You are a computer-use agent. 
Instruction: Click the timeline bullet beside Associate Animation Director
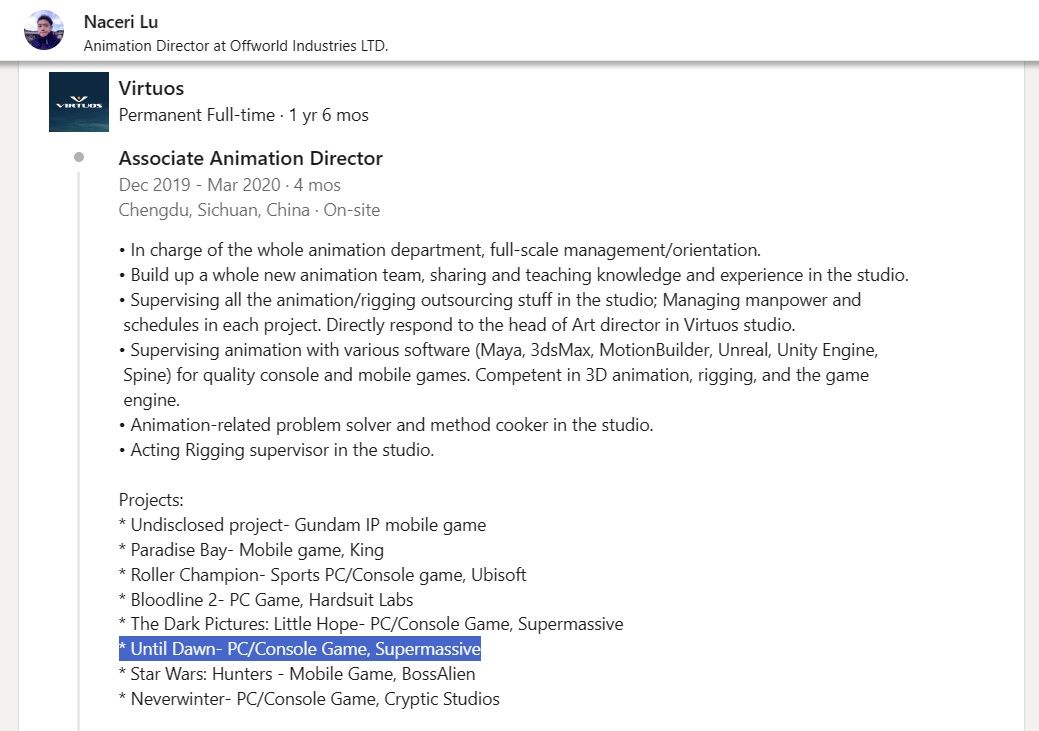(x=79, y=158)
